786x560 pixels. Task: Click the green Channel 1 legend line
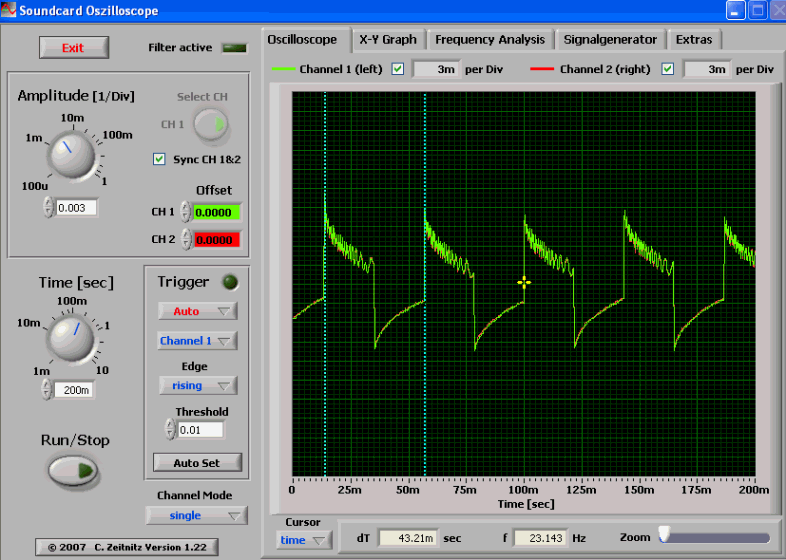(x=284, y=69)
